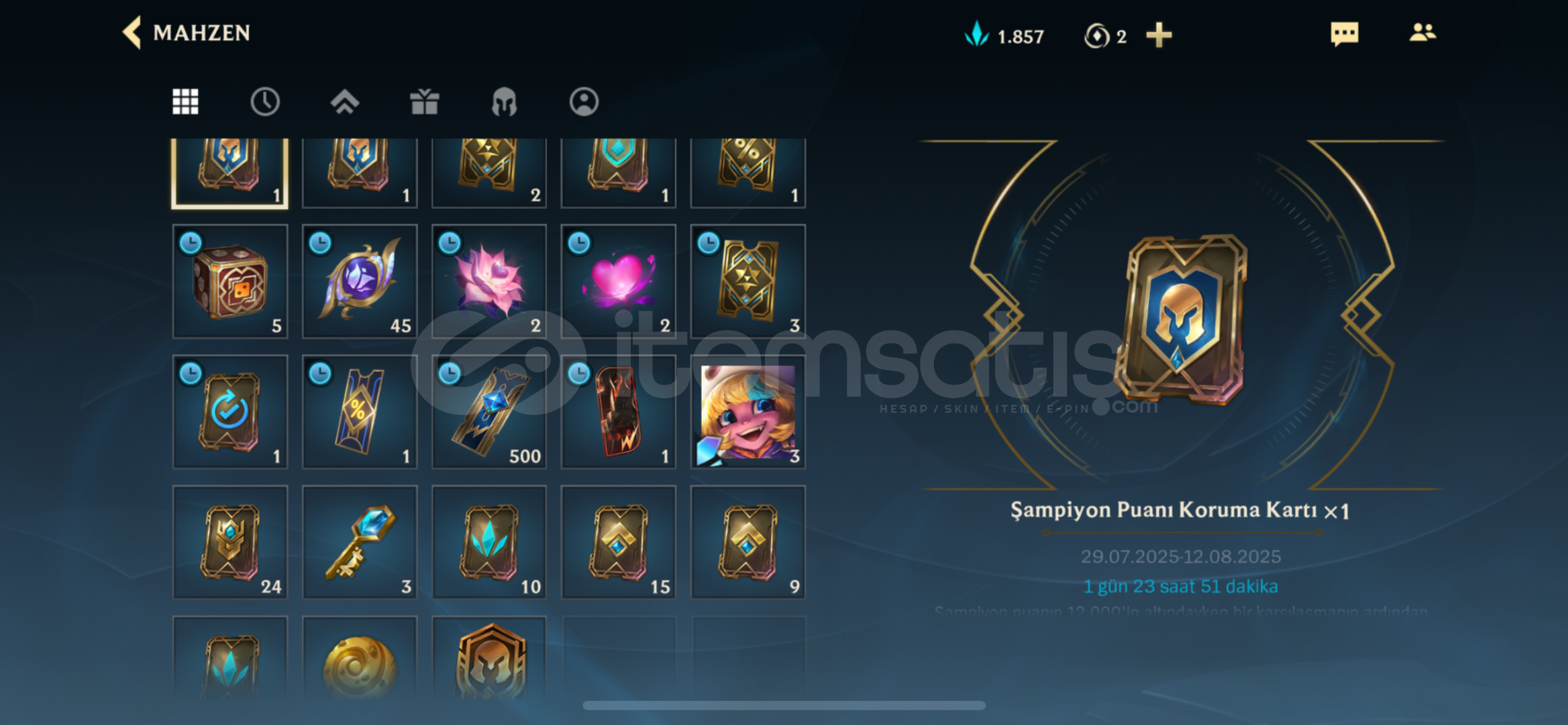Viewport: 1568px width, 725px height.
Task: Select the pink heart item
Action: click(x=619, y=281)
